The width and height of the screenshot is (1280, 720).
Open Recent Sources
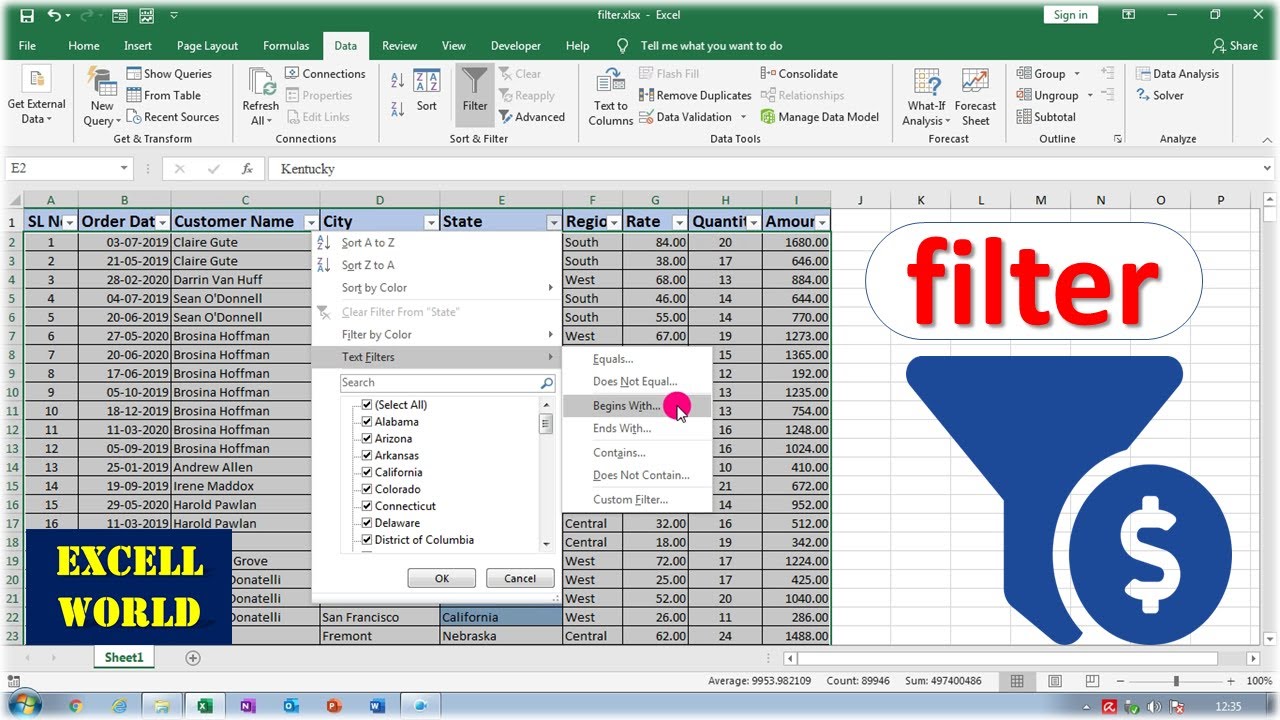(173, 117)
